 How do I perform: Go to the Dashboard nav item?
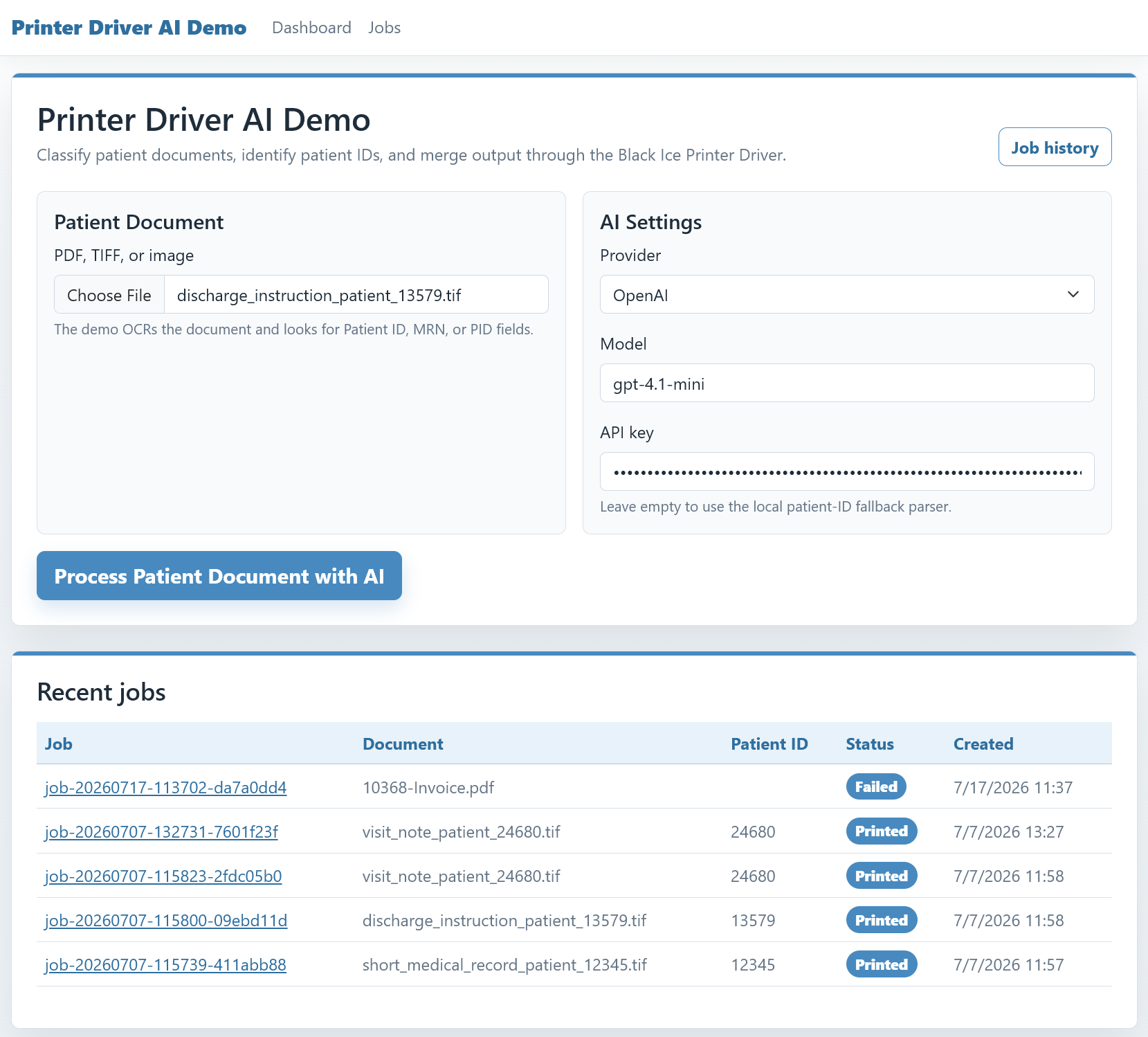(x=311, y=28)
